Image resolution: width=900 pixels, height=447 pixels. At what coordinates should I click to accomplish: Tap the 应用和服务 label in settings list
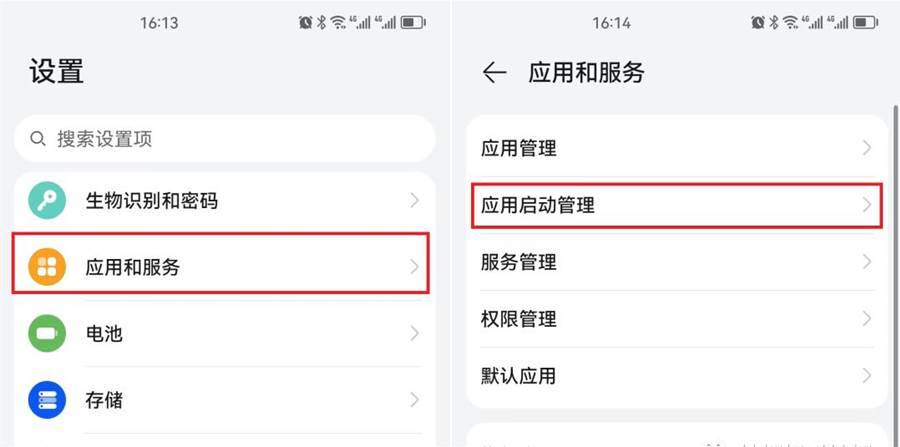[x=133, y=267]
